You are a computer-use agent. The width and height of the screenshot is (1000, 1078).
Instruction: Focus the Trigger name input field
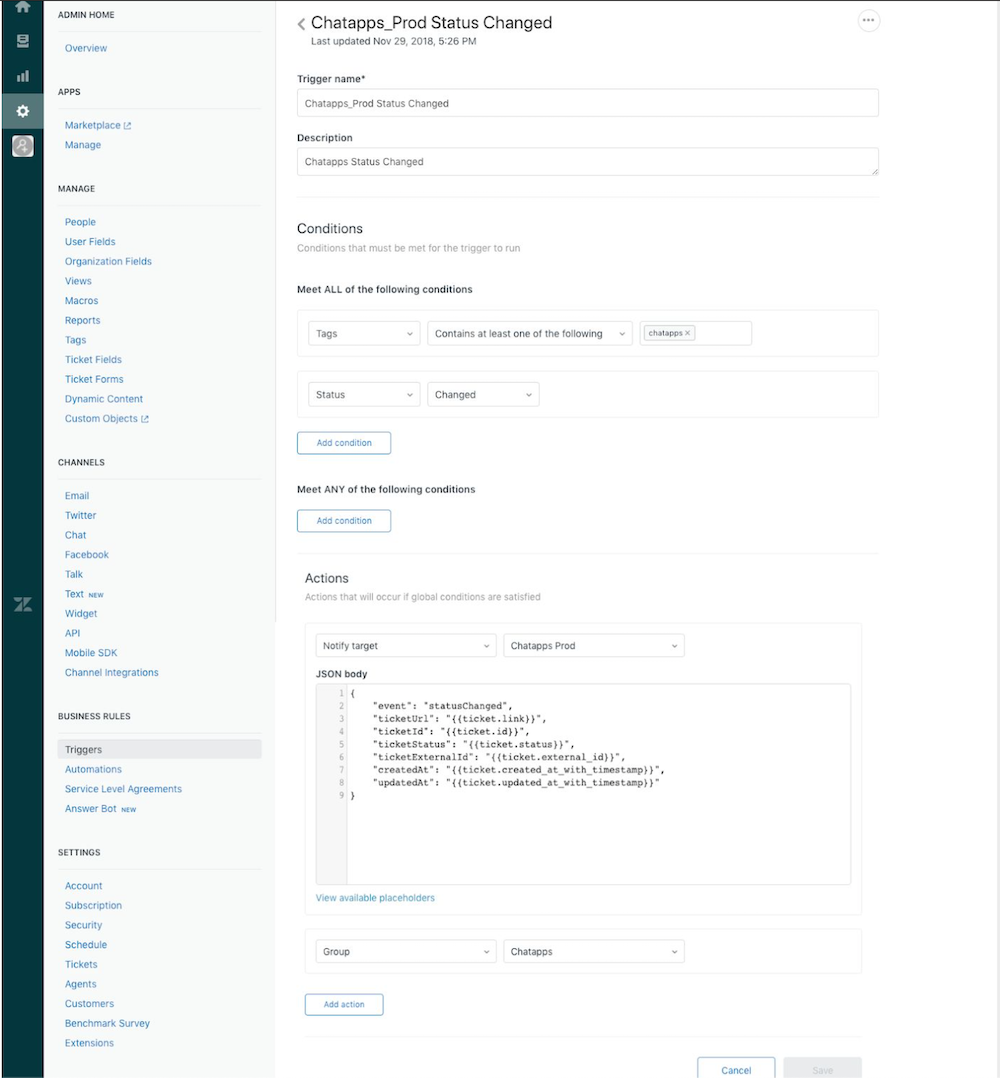pyautogui.click(x=588, y=103)
